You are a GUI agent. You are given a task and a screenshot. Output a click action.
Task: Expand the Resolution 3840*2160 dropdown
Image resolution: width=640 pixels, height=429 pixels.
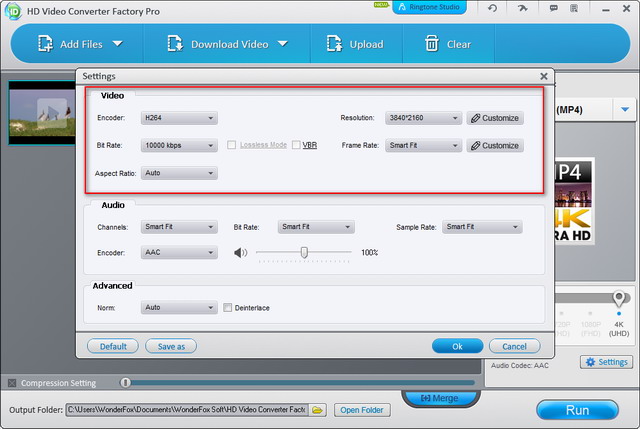pyautogui.click(x=423, y=118)
